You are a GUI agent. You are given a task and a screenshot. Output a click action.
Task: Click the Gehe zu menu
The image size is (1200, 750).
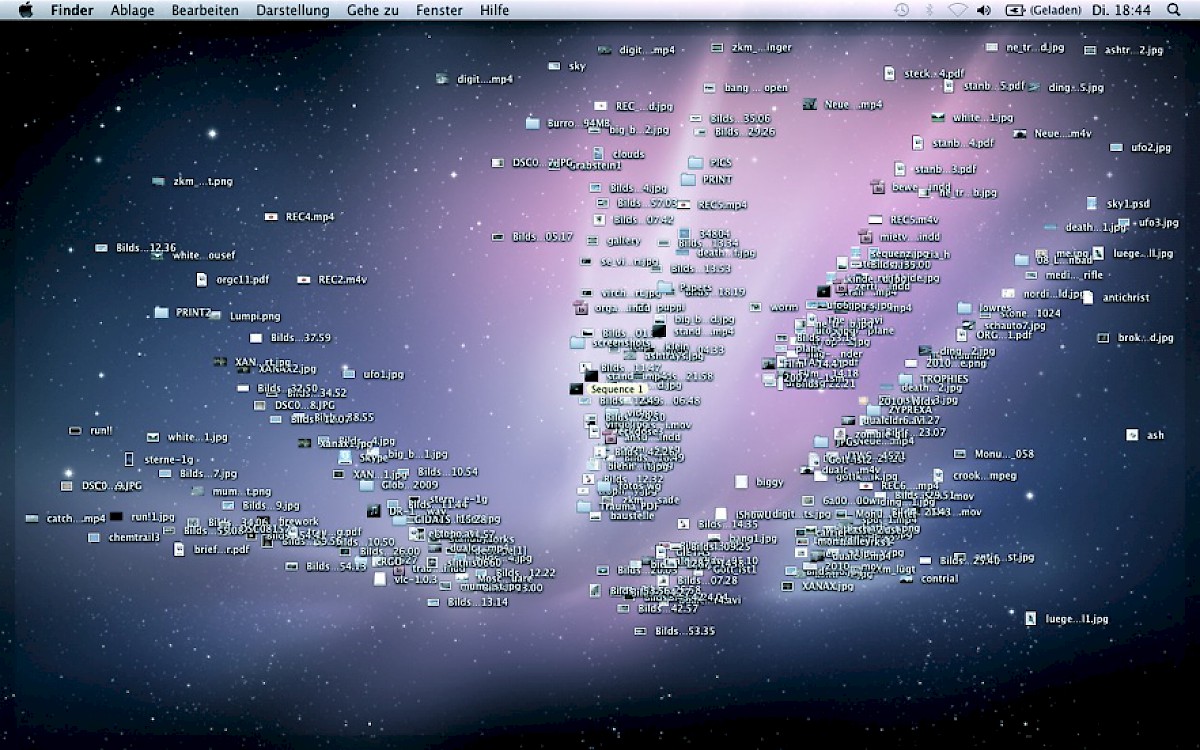click(x=372, y=10)
